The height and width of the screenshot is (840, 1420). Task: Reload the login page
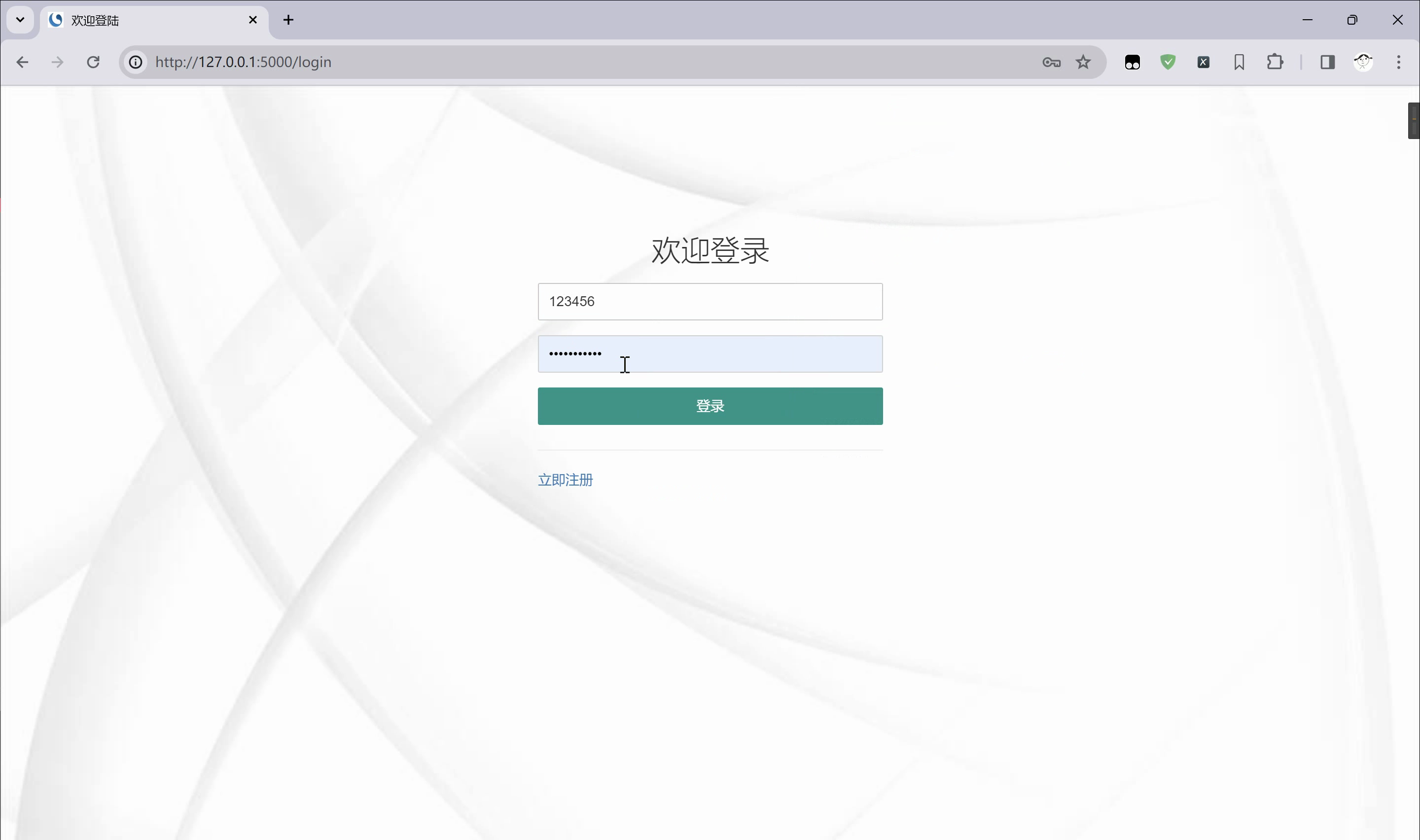[93, 62]
